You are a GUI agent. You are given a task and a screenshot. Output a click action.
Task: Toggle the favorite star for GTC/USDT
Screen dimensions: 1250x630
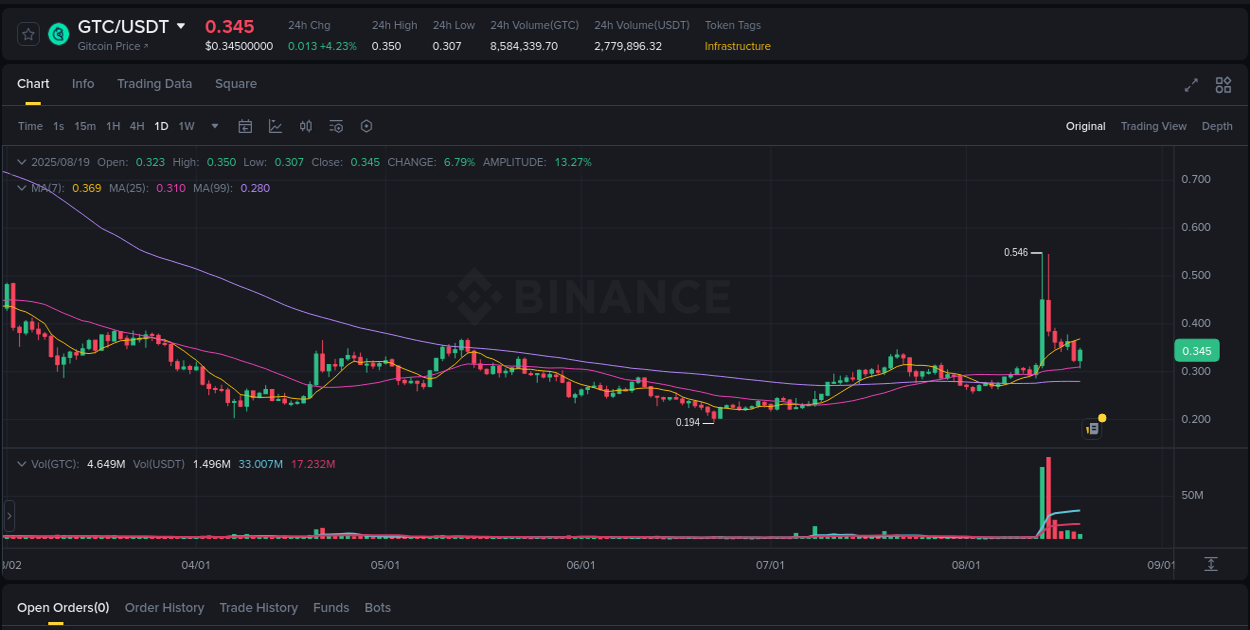[27, 33]
